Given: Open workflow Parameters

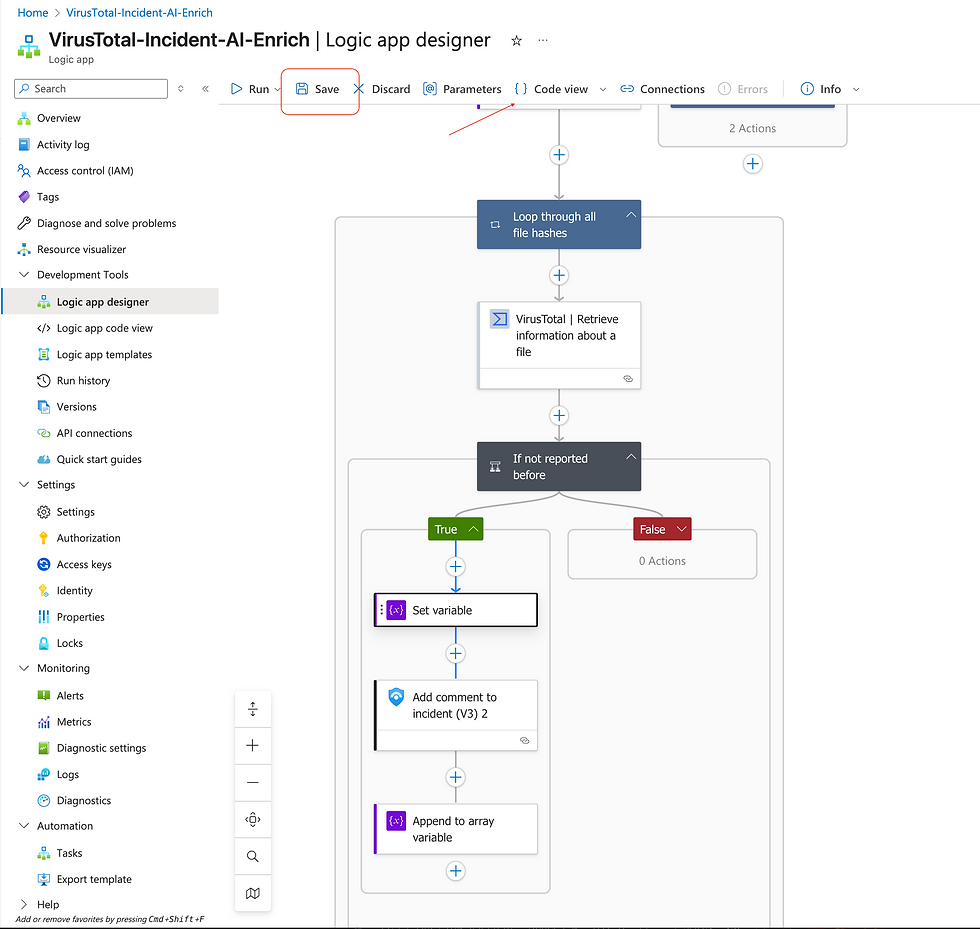Looking at the screenshot, I should 462,89.
